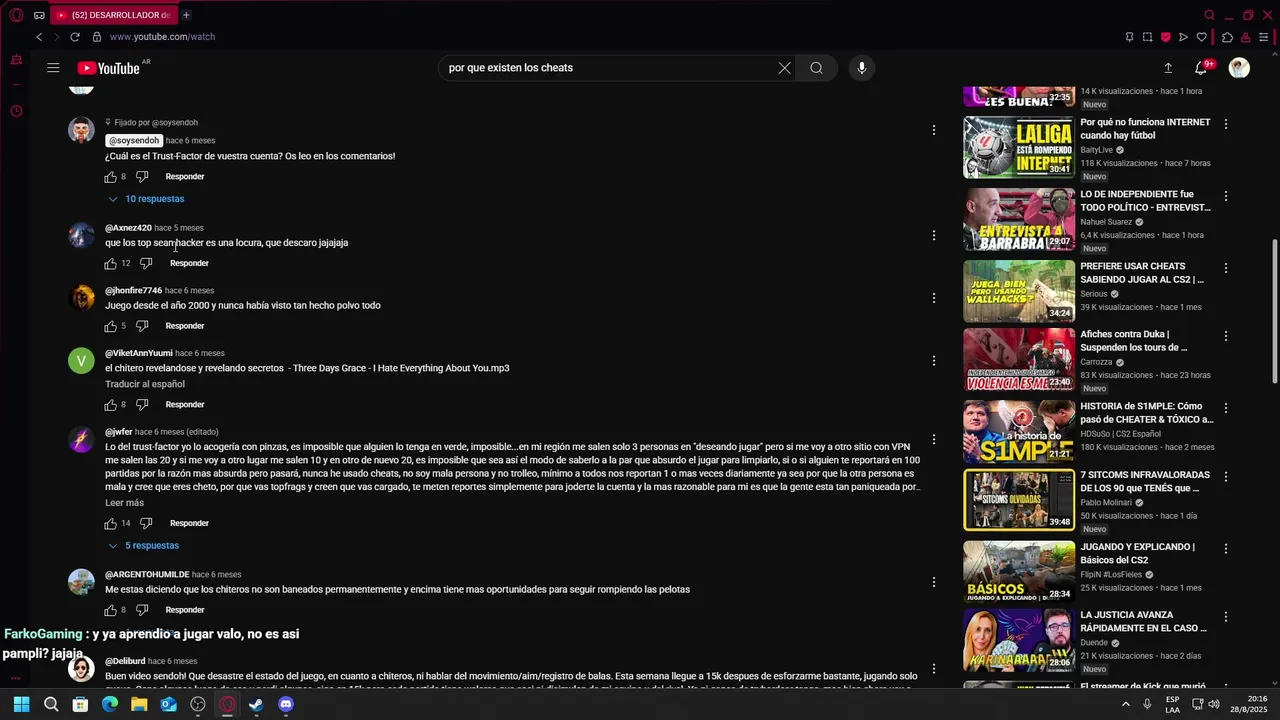Open the @soysendoh channel badge
Screen dimensions: 1280x720
click(134, 141)
